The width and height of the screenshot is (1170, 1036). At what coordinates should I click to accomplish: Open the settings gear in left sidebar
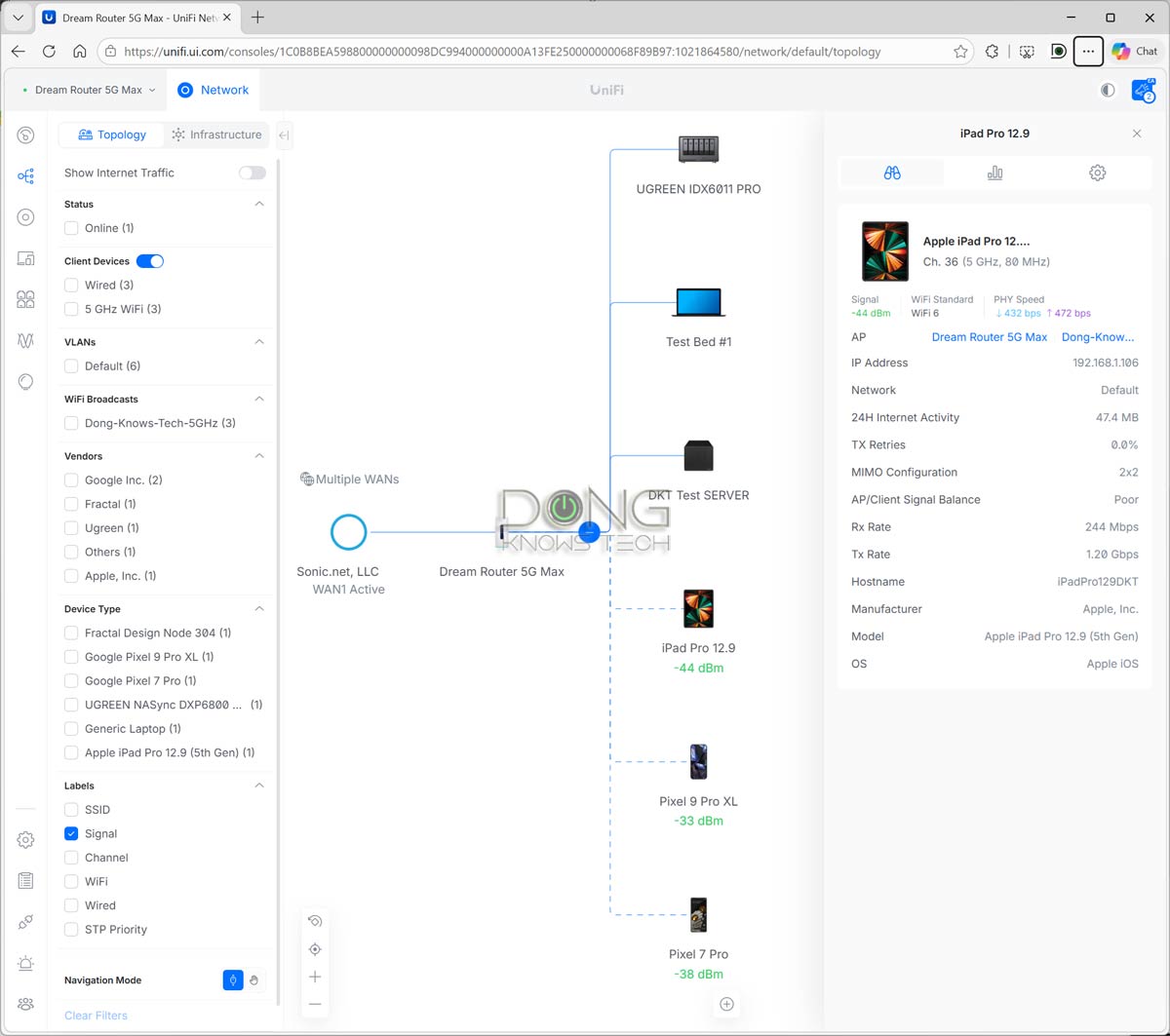pos(26,839)
